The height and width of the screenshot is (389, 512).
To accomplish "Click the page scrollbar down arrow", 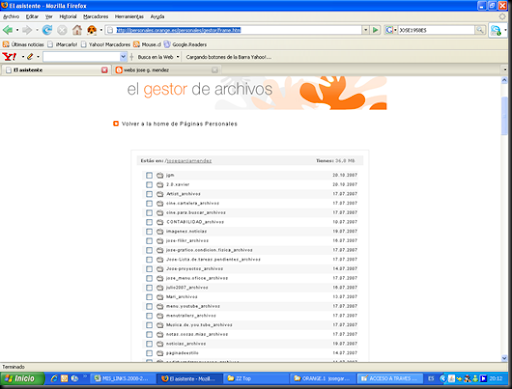I will pos(504,358).
